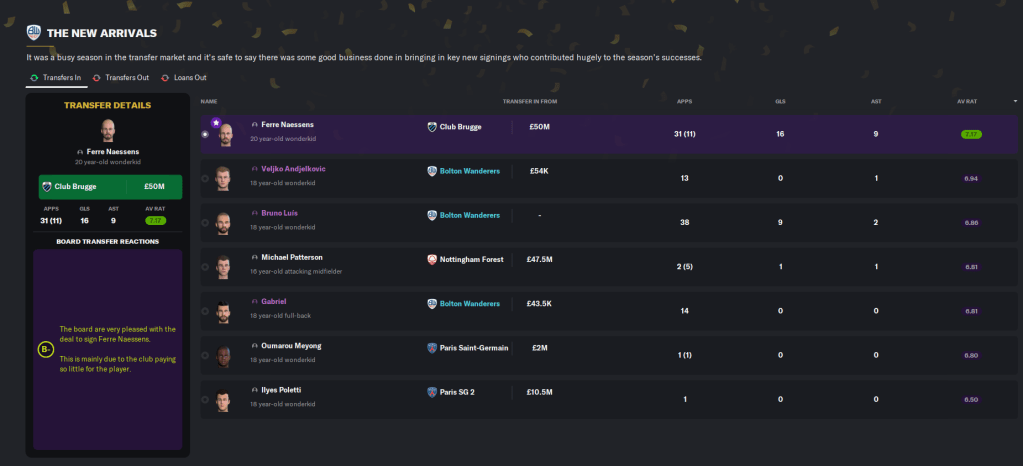Switch to the Transfers Out tab

tap(121, 77)
